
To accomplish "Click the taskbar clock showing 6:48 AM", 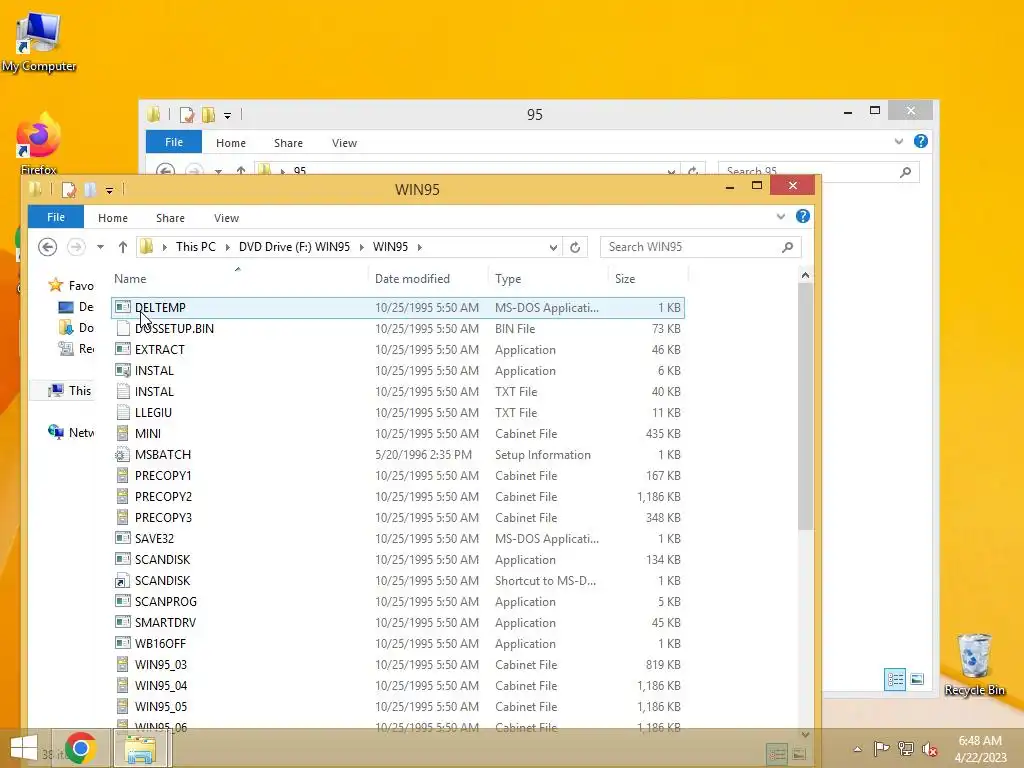I will [980, 748].
